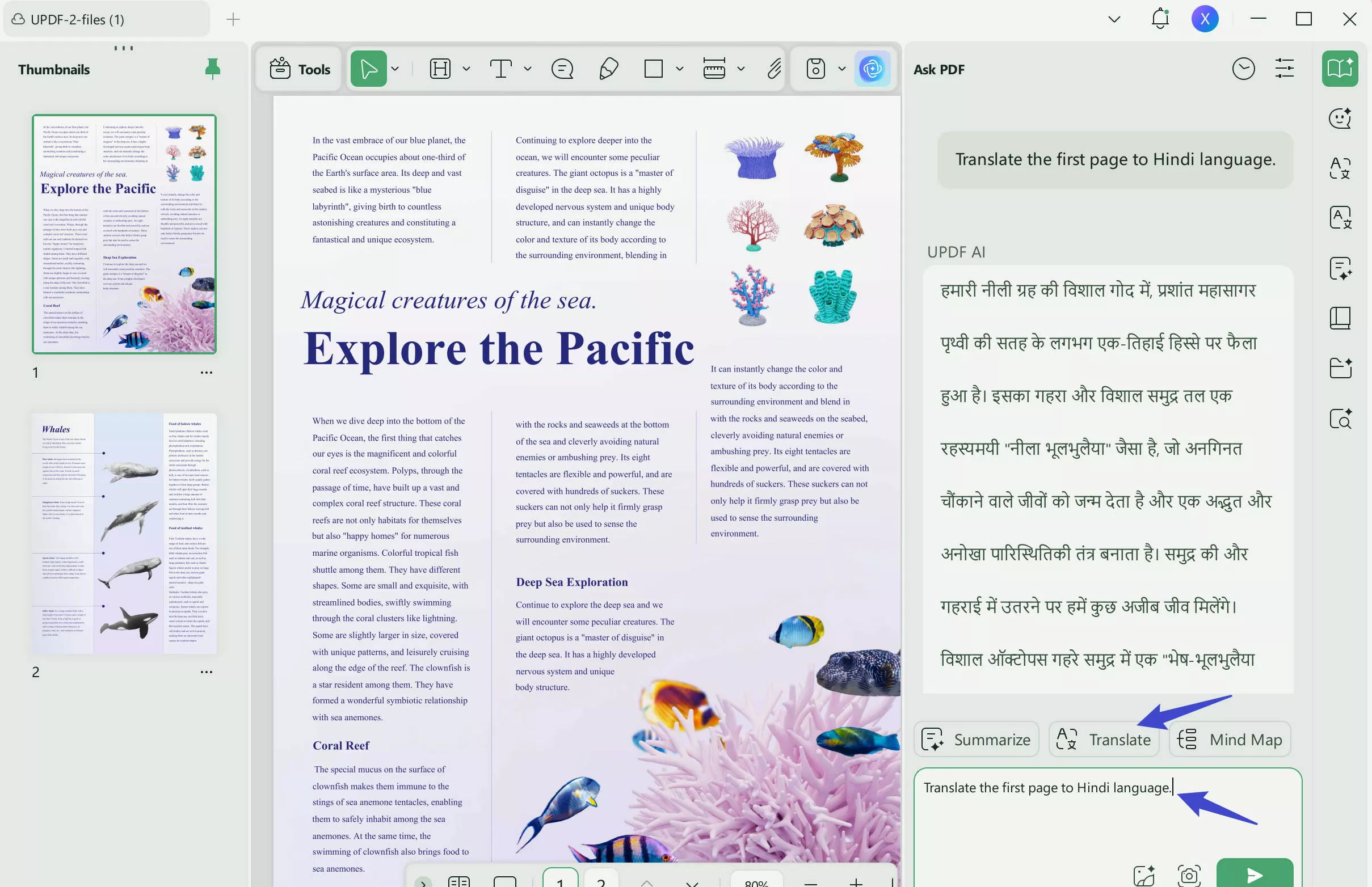Expand the Highlight tool options dropdown

466,69
